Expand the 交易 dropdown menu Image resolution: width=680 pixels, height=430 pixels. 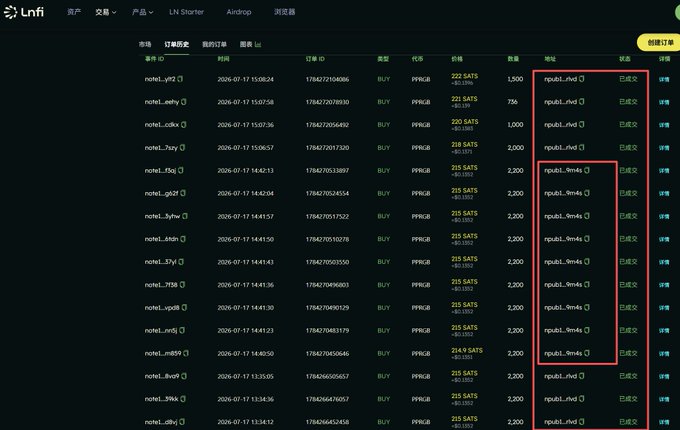(x=105, y=12)
